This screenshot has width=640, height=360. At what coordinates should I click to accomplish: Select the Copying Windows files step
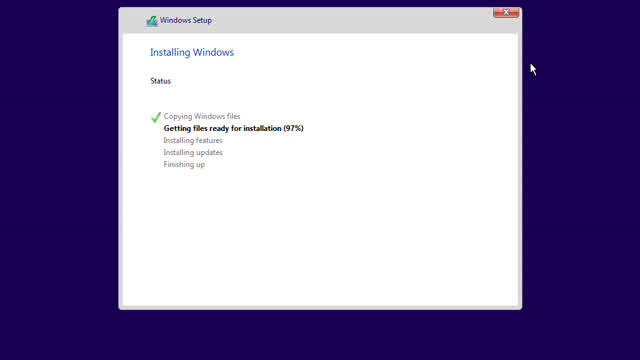[x=202, y=116]
